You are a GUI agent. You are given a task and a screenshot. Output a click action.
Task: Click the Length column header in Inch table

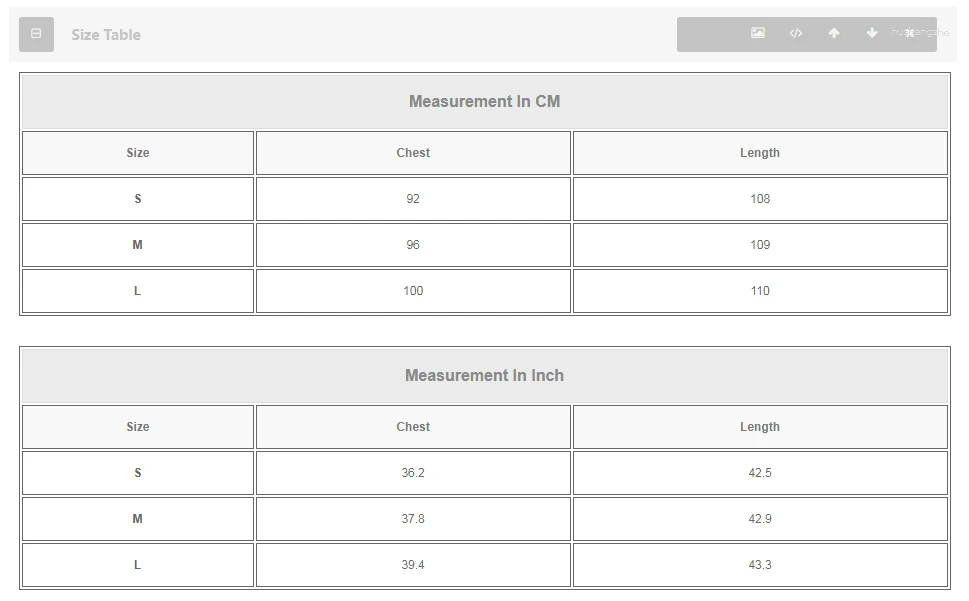tap(760, 427)
